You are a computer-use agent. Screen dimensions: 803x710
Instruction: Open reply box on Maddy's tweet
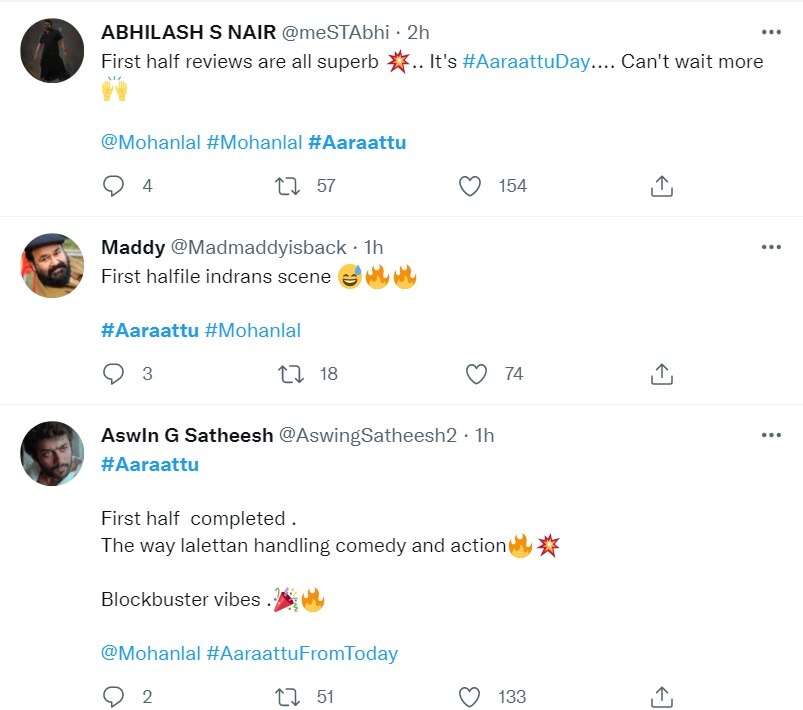113,373
